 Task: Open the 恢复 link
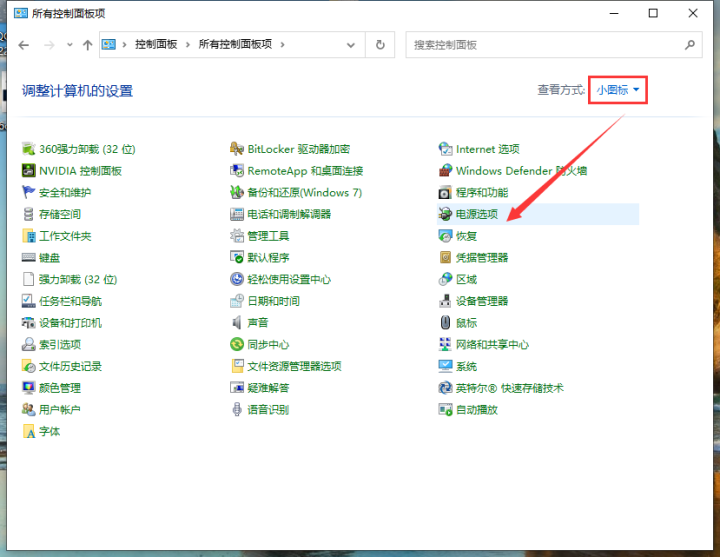(x=466, y=236)
